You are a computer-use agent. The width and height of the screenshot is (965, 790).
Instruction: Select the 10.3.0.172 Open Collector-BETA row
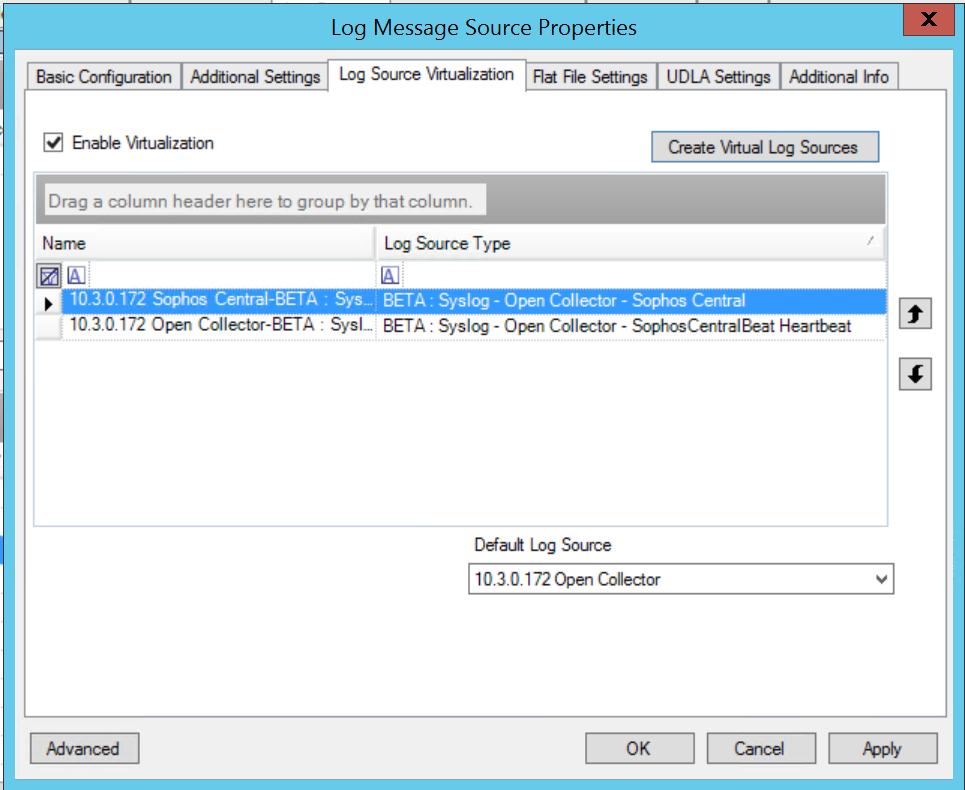click(x=220, y=326)
